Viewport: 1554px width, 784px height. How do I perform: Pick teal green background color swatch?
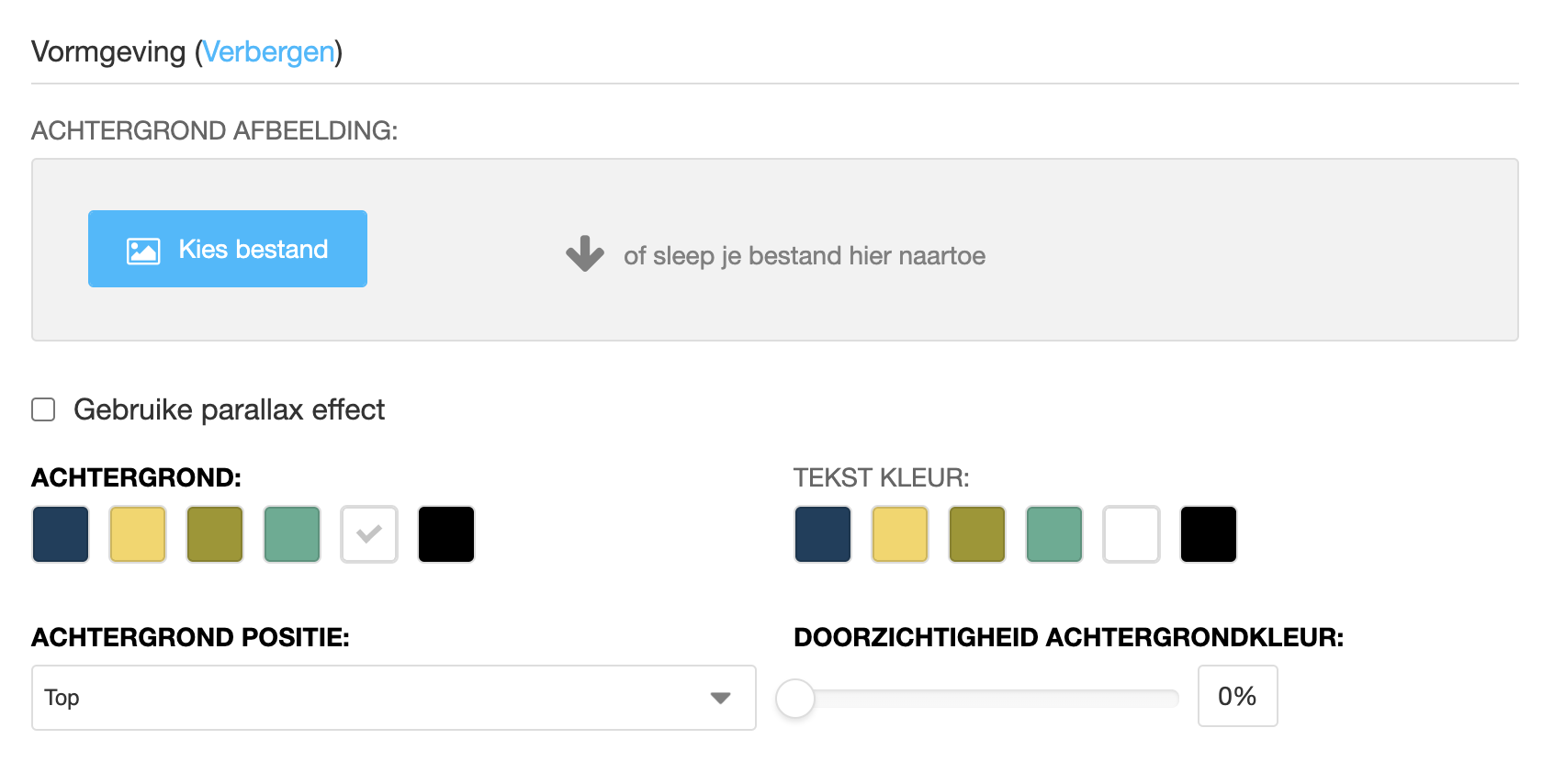292,534
